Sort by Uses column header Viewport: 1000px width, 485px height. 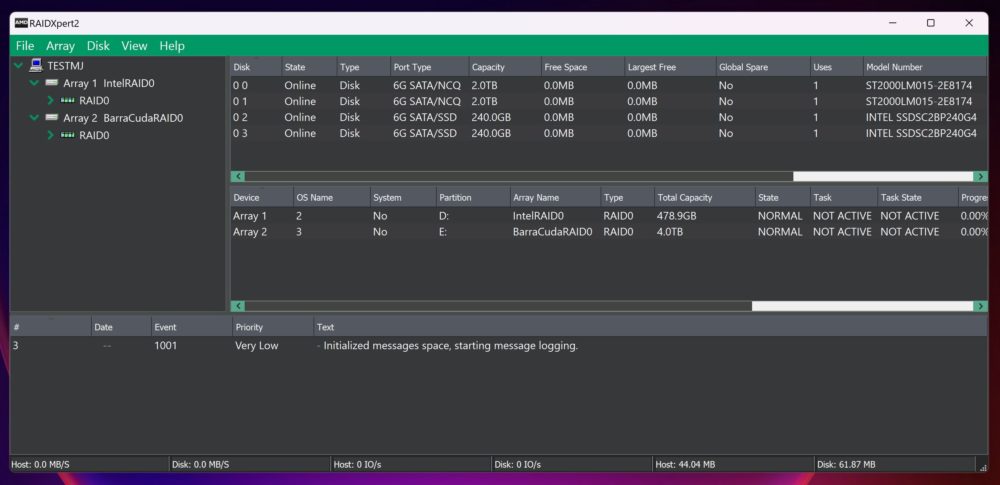click(x=835, y=67)
